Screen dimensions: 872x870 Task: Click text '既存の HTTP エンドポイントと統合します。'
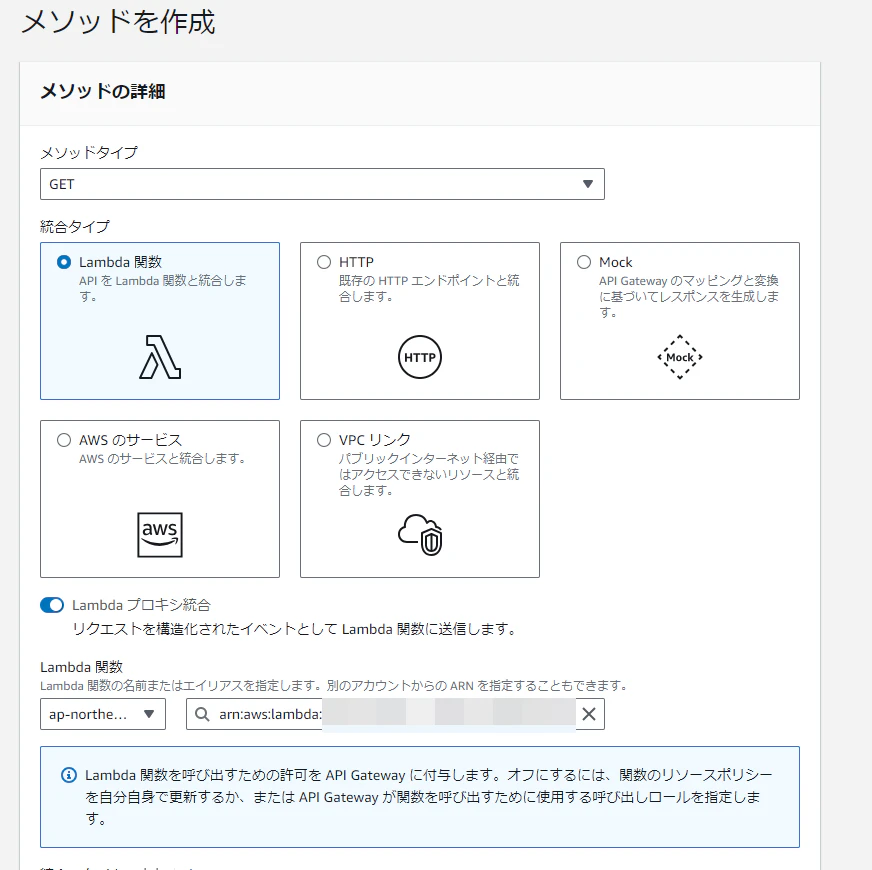429,288
